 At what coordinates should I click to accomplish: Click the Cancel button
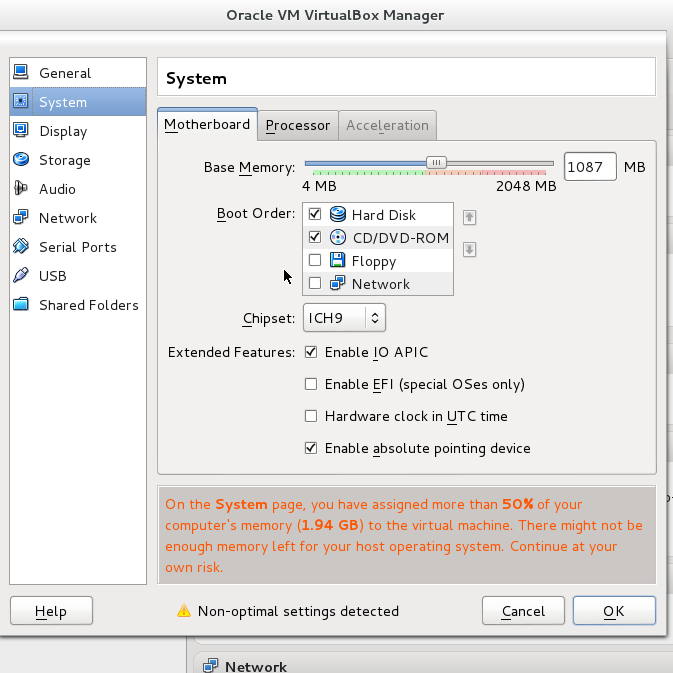coord(523,611)
